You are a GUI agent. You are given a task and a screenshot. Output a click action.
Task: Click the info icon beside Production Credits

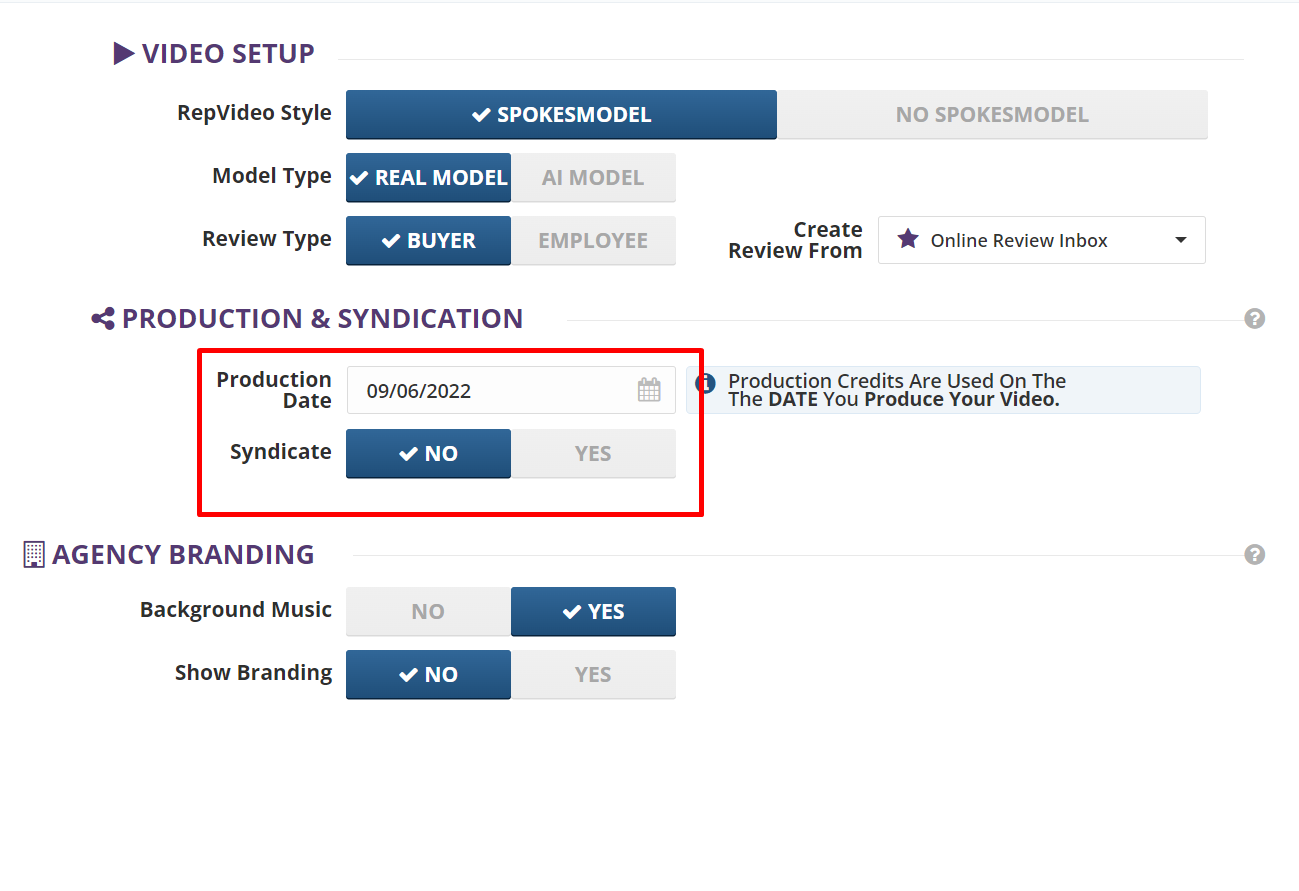click(x=705, y=383)
